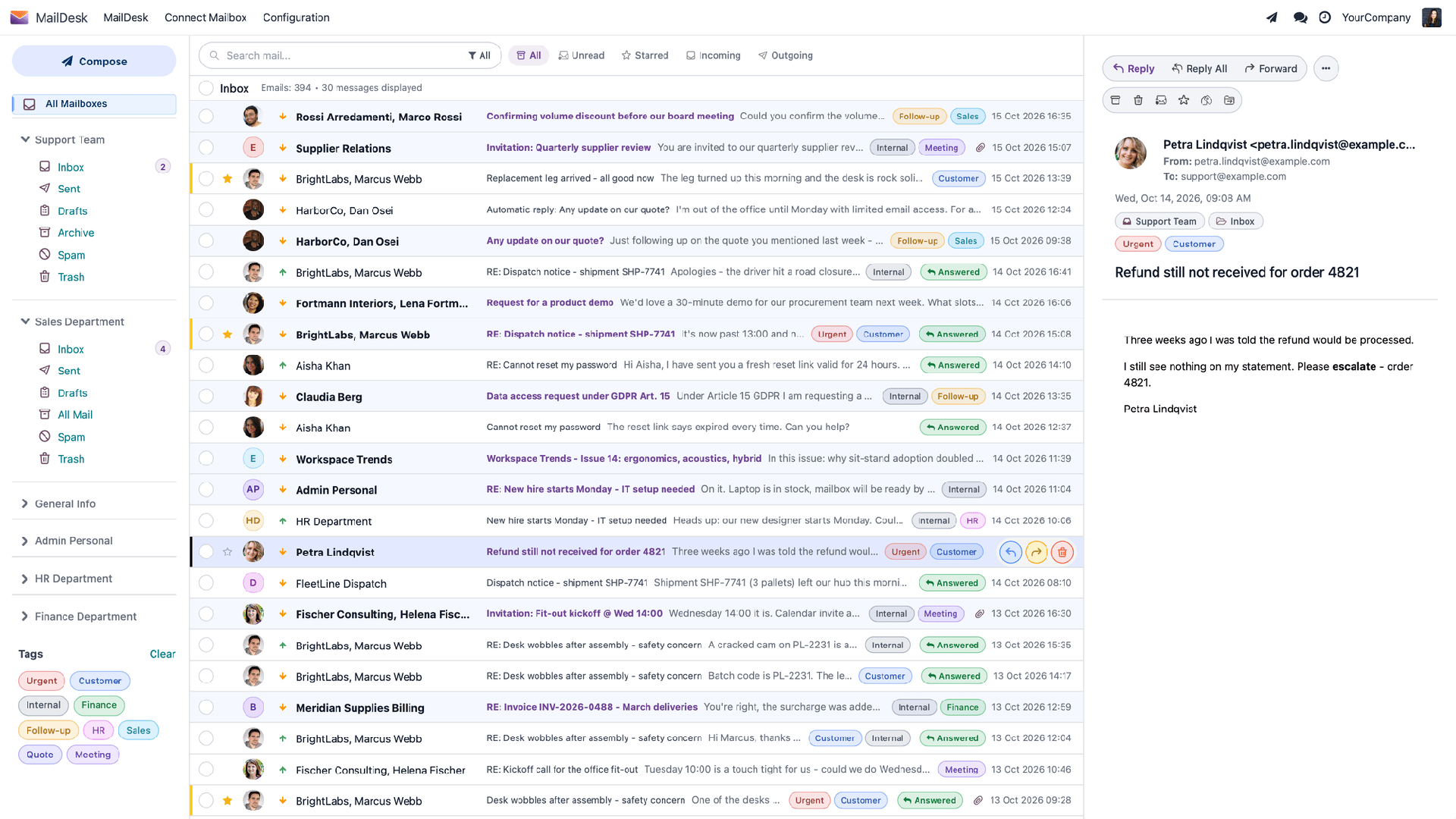Mark open email as unread via envelope icon

point(1161,100)
